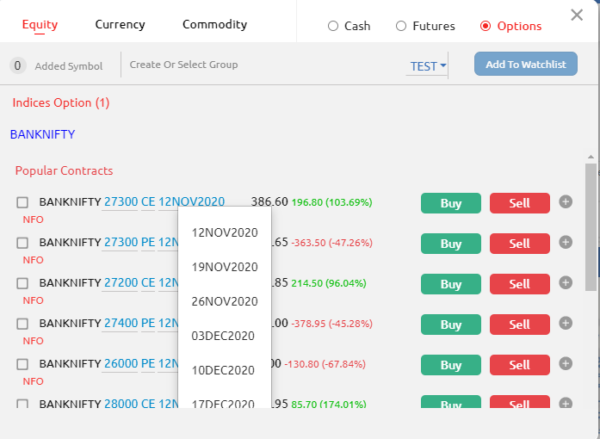Click the Popular Contracts heading

coord(64,171)
